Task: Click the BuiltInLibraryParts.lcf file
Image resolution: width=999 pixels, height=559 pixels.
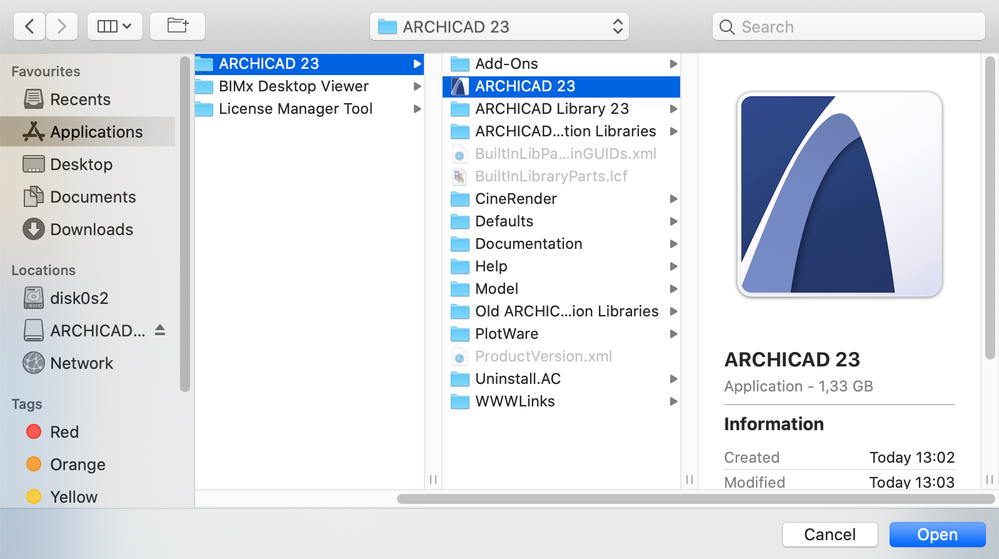Action: 561,176
